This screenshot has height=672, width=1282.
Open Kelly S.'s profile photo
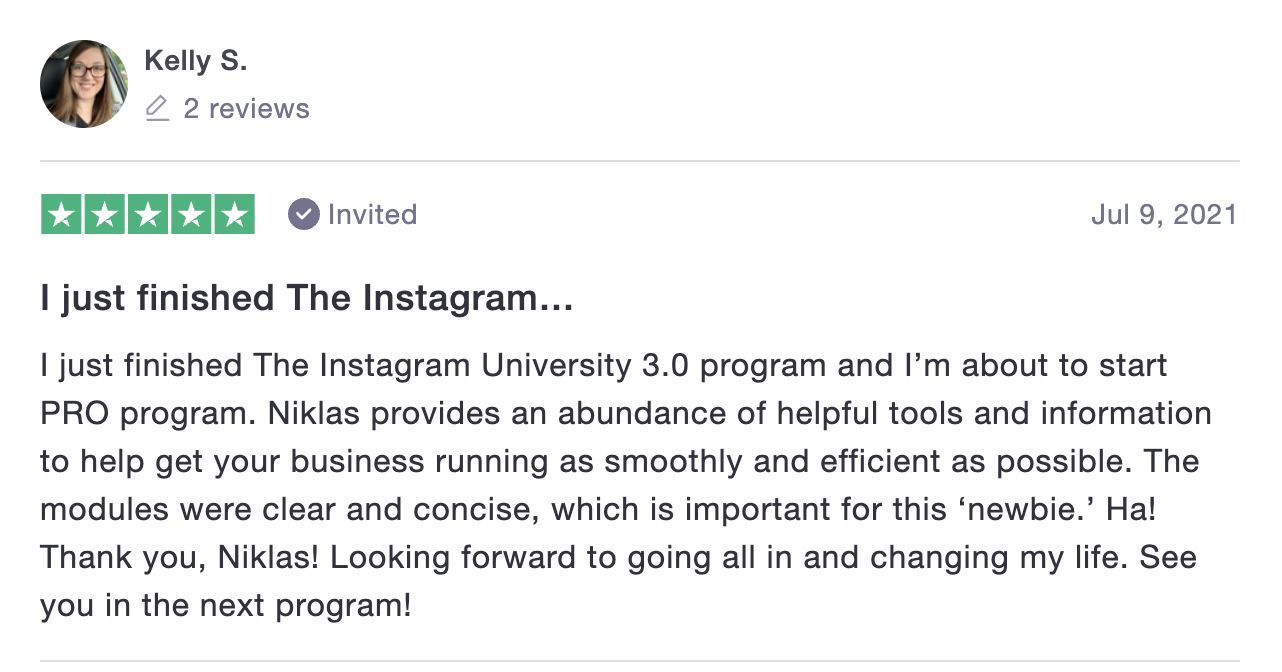[x=84, y=84]
